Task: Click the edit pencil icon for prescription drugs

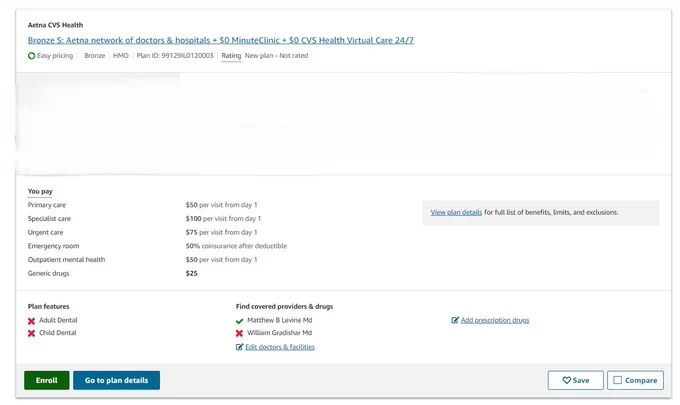Action: [x=454, y=320]
